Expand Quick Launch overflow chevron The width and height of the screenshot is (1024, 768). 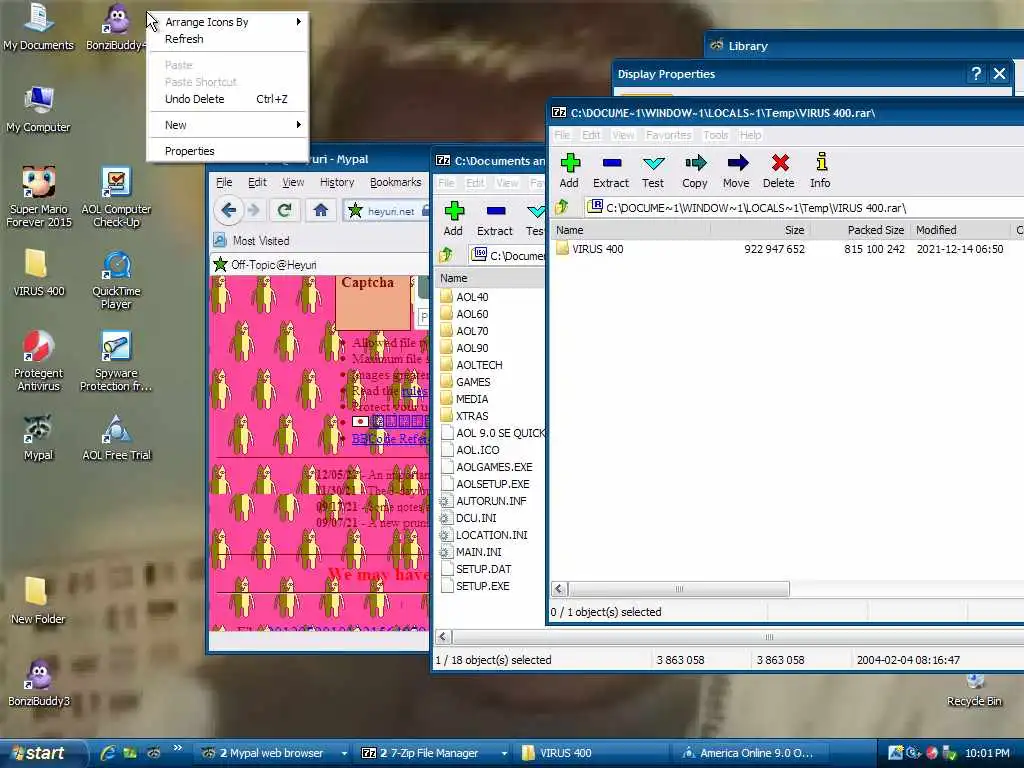pos(178,748)
